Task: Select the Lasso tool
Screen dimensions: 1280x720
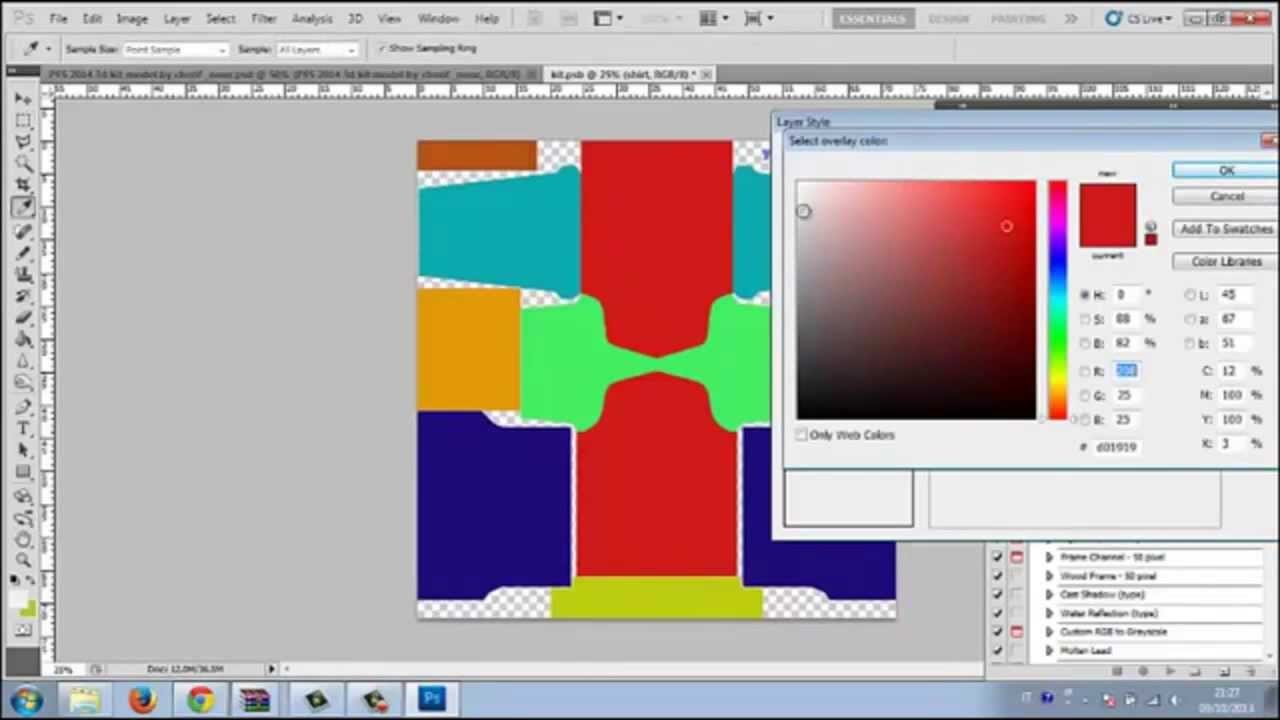Action: point(23,142)
